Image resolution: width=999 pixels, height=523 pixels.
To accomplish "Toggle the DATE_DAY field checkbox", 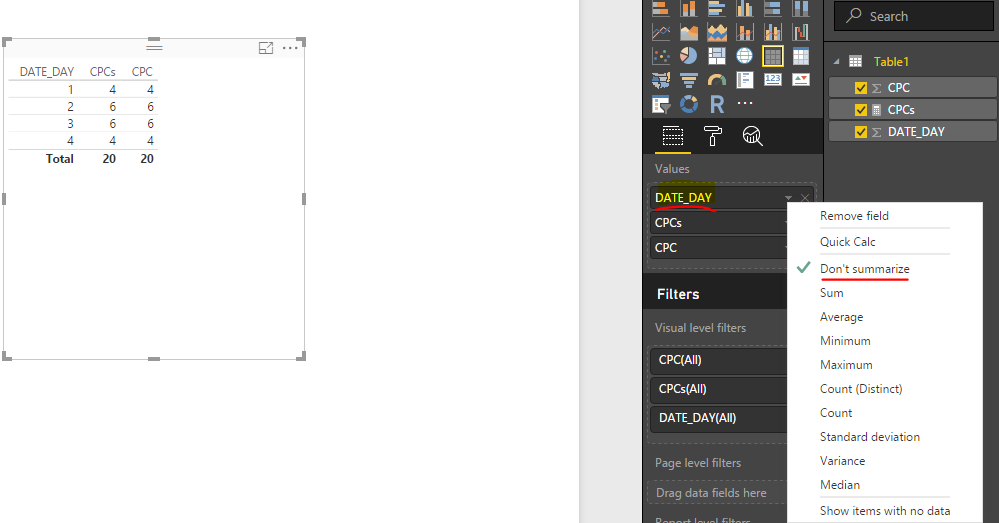I will coord(861,132).
